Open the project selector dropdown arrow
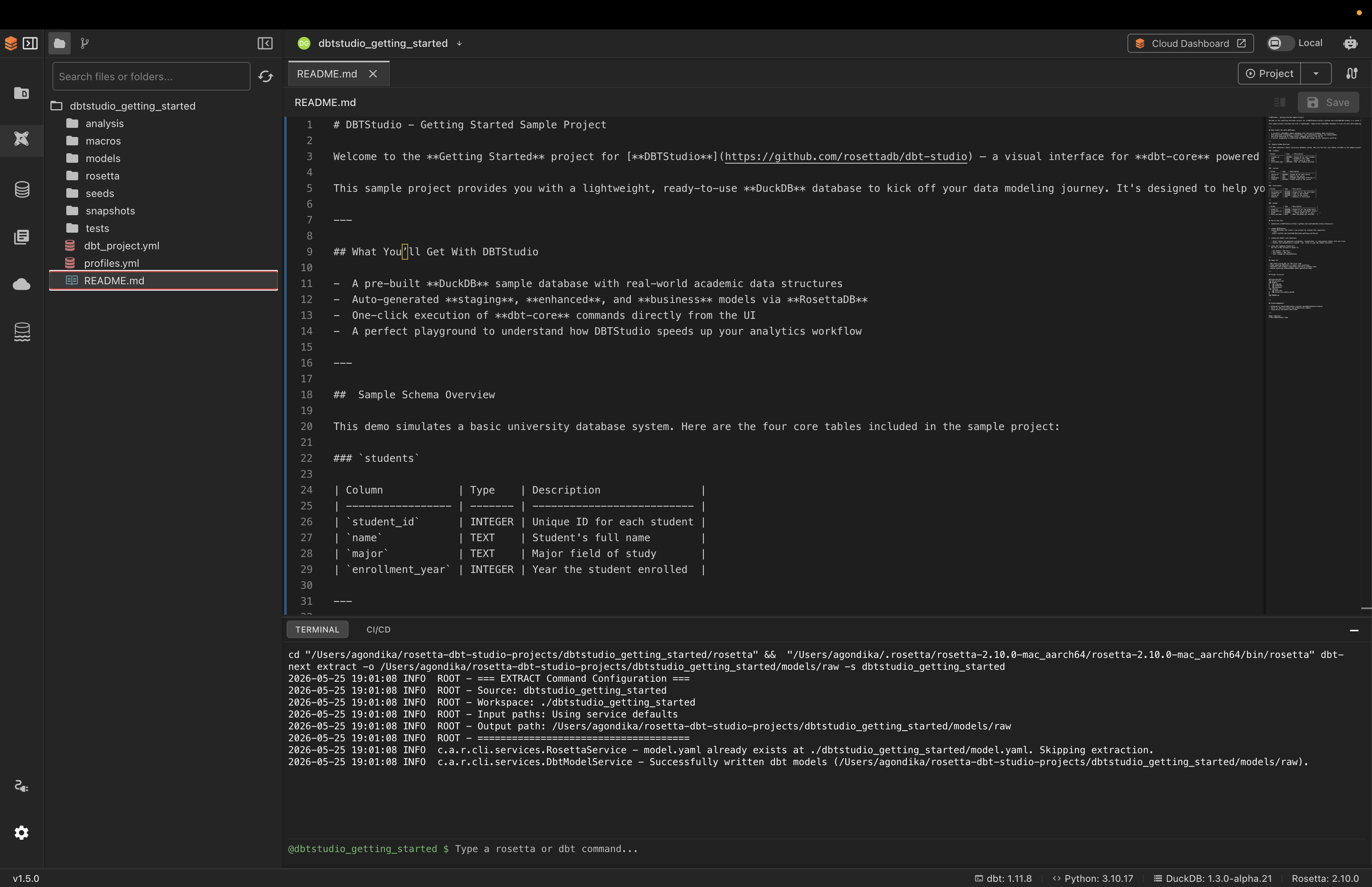 point(459,43)
